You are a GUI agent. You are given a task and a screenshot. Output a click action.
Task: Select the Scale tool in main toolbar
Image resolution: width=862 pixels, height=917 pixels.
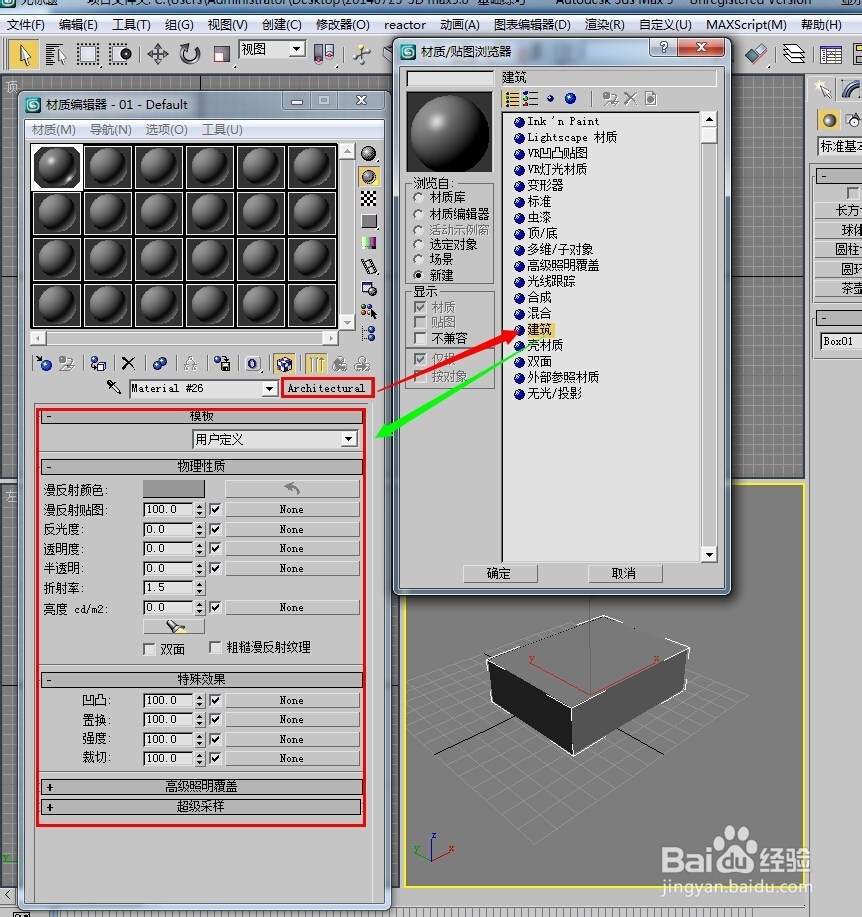coord(221,55)
